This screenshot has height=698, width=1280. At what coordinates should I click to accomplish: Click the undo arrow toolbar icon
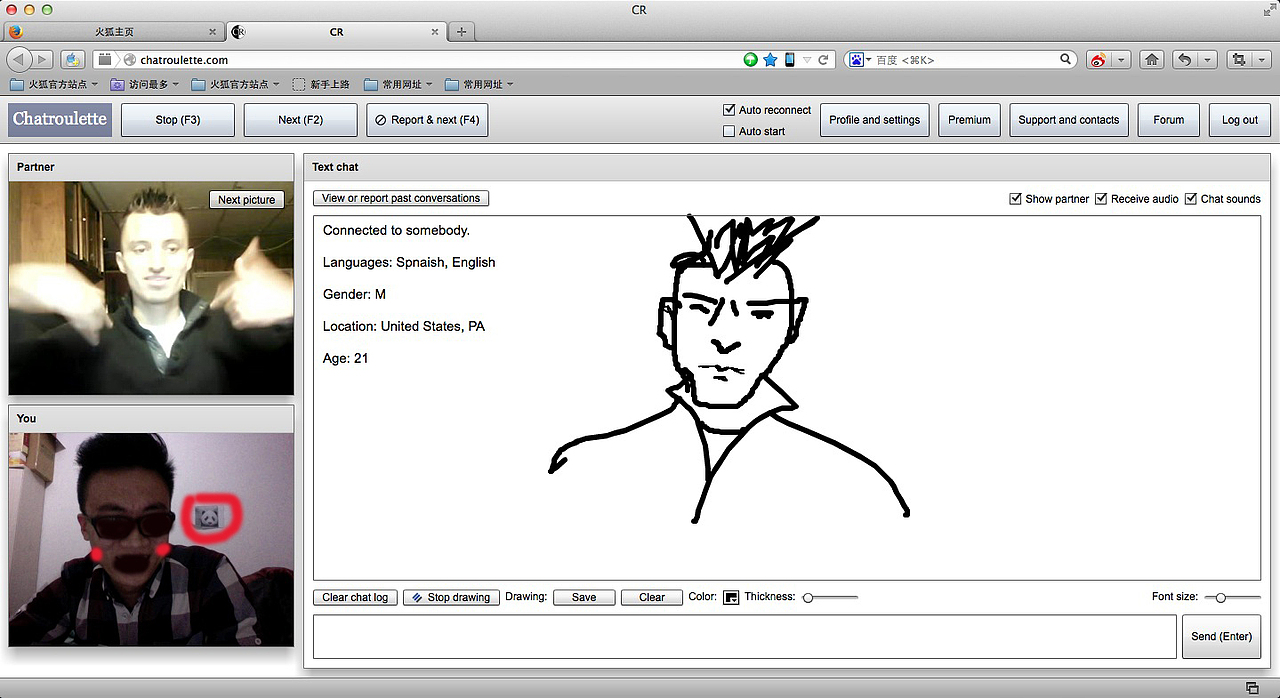(x=1185, y=60)
